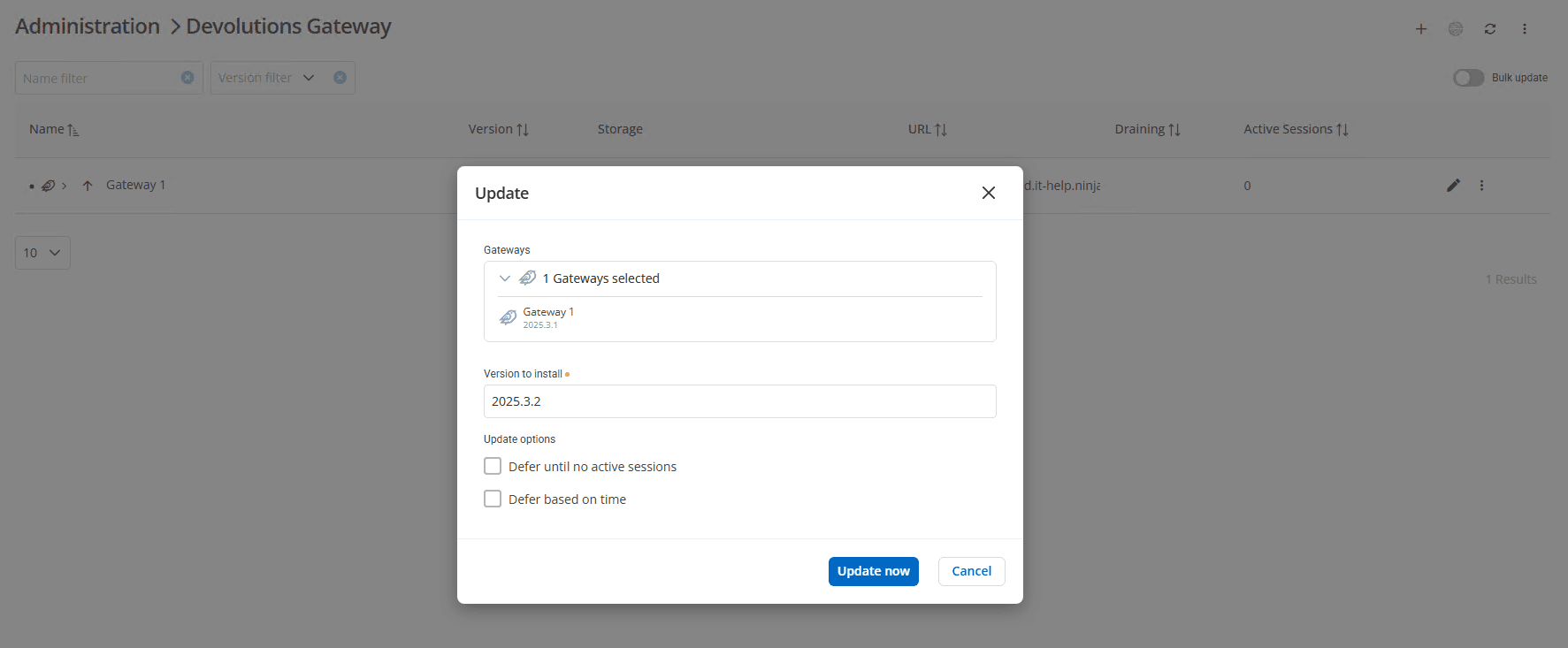
Task: Open the Version filter dropdown
Action: pos(265,78)
